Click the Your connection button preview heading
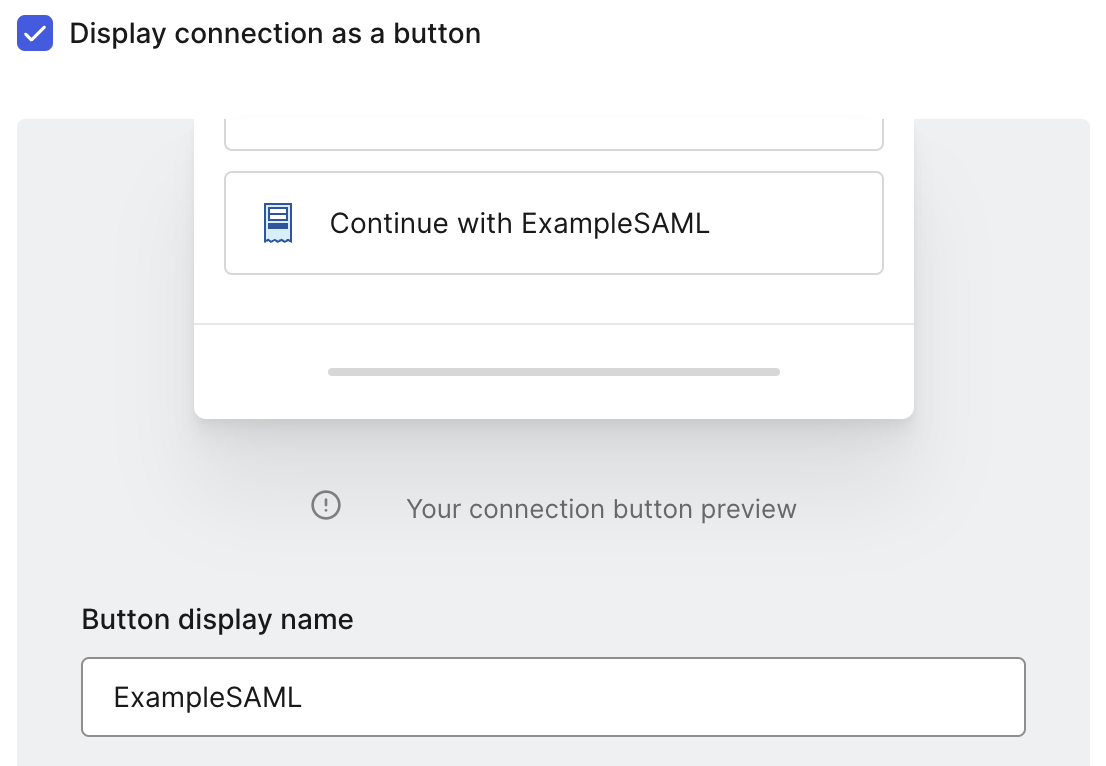 coord(600,508)
